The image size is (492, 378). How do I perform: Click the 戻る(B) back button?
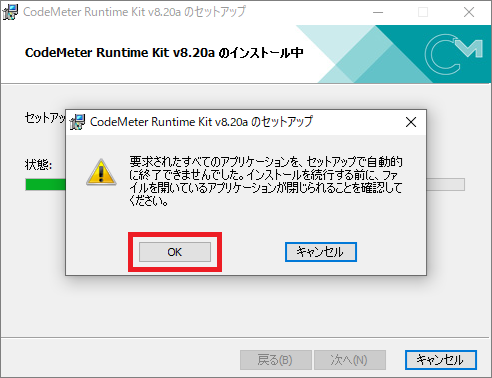[x=276, y=360]
